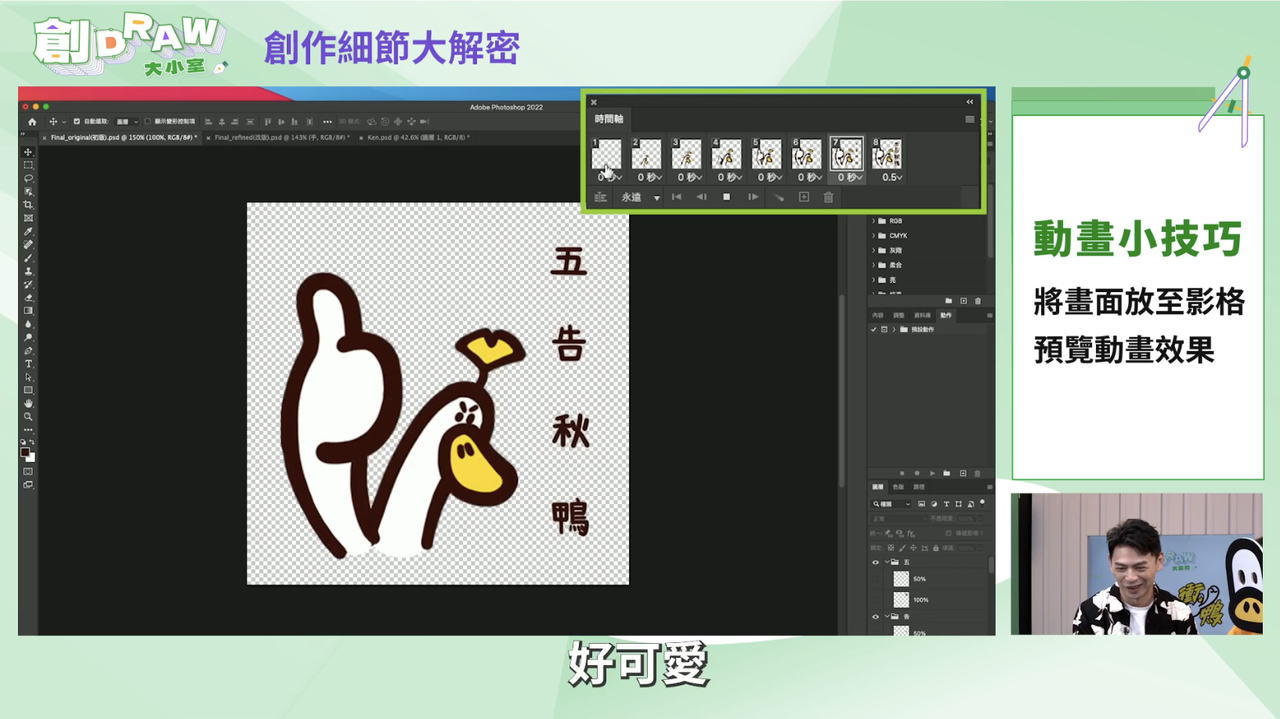Screen dimensions: 1280x719
Task: Enable show transform controls checkbox
Action: click(x=147, y=122)
